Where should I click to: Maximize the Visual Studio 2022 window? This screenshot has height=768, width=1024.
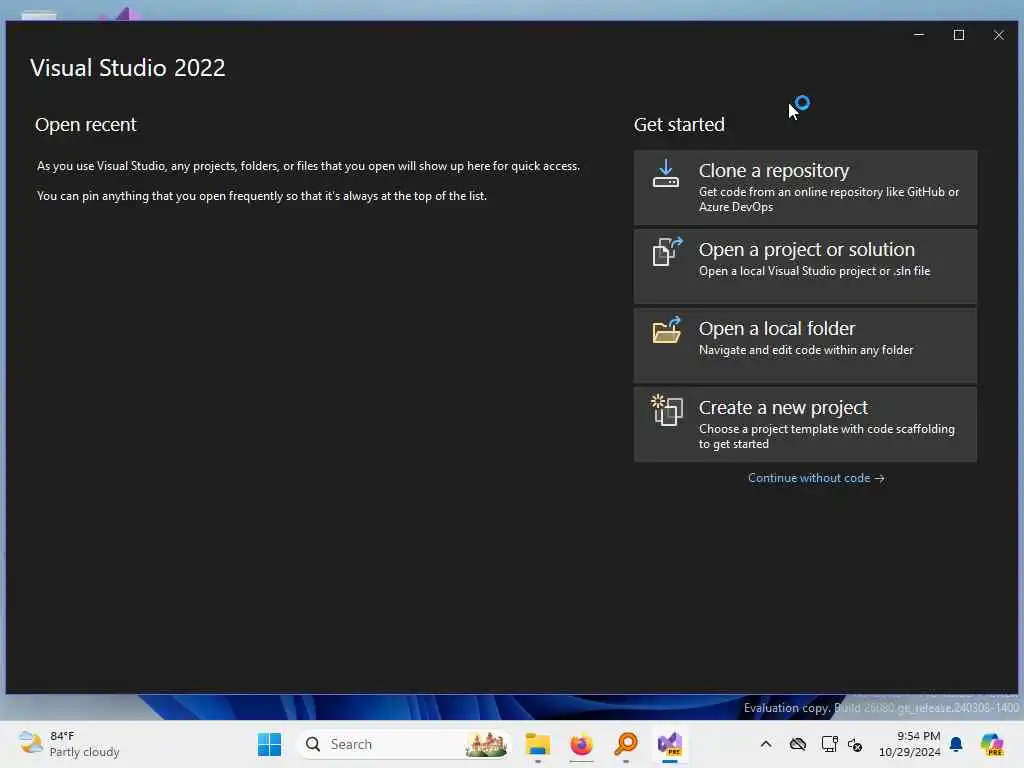(959, 35)
